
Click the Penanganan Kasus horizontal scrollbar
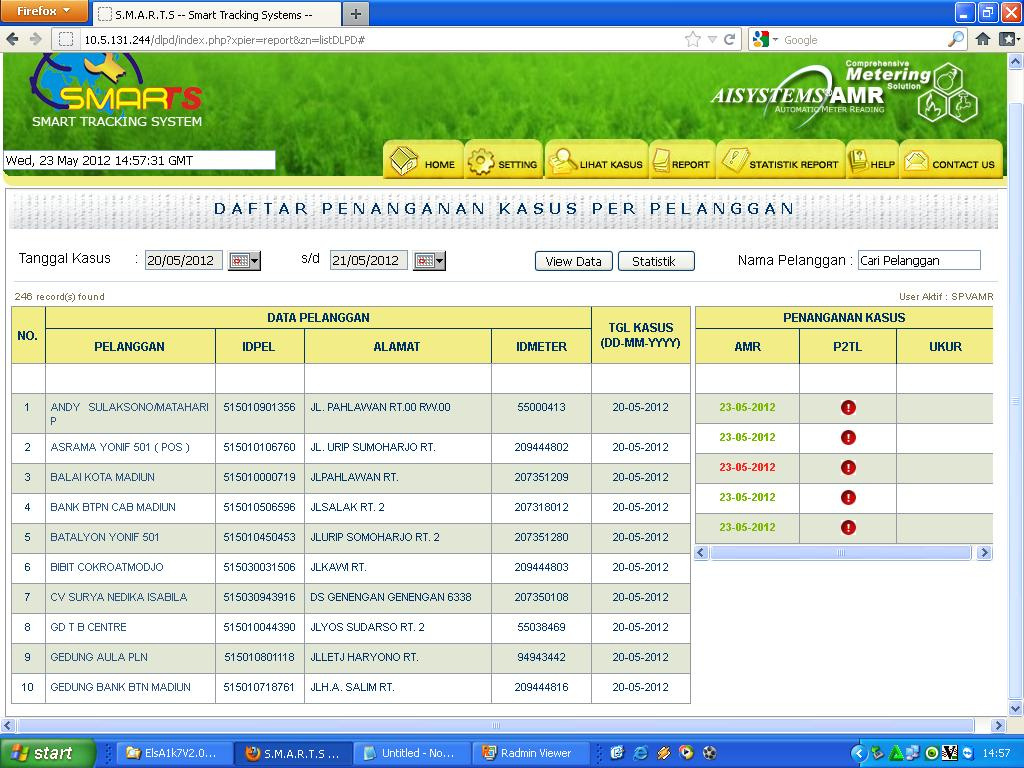pos(843,553)
